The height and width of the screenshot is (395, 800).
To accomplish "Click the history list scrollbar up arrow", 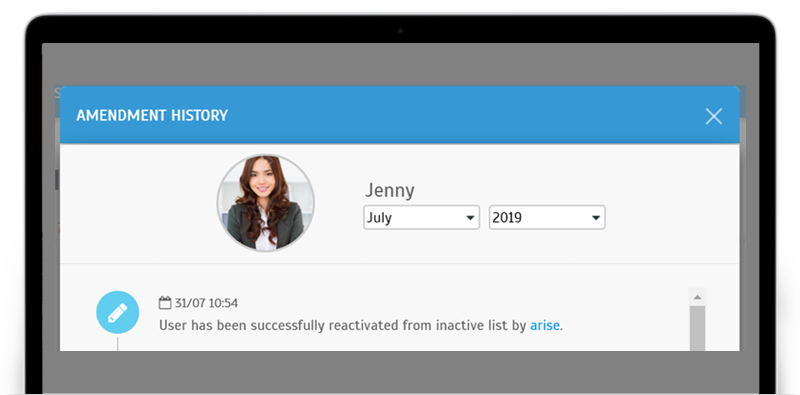I will tap(697, 297).
